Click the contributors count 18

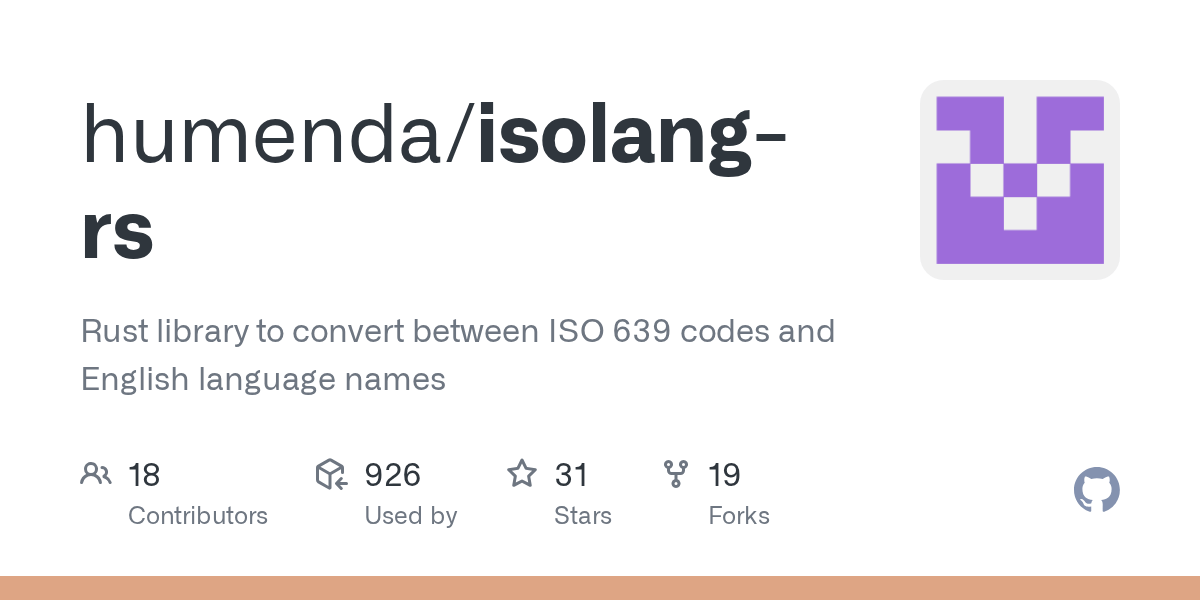144,475
